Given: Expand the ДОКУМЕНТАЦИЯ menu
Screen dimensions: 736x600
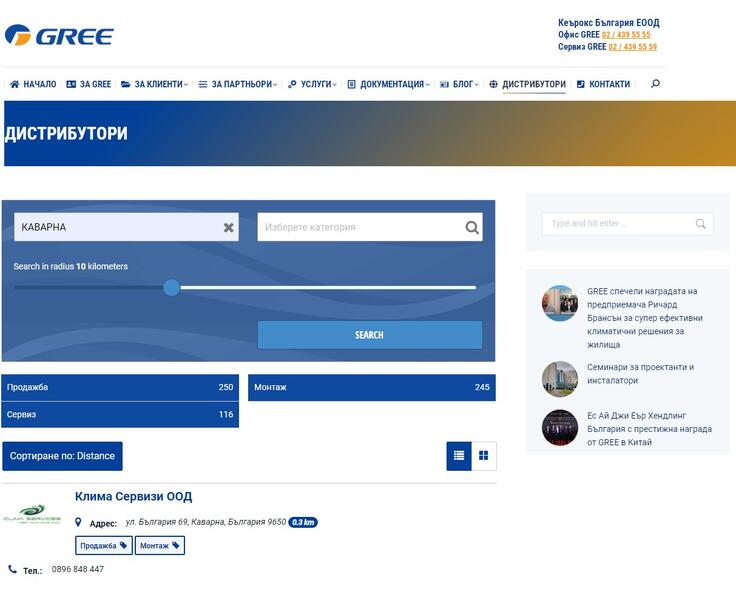Looking at the screenshot, I should pos(388,85).
